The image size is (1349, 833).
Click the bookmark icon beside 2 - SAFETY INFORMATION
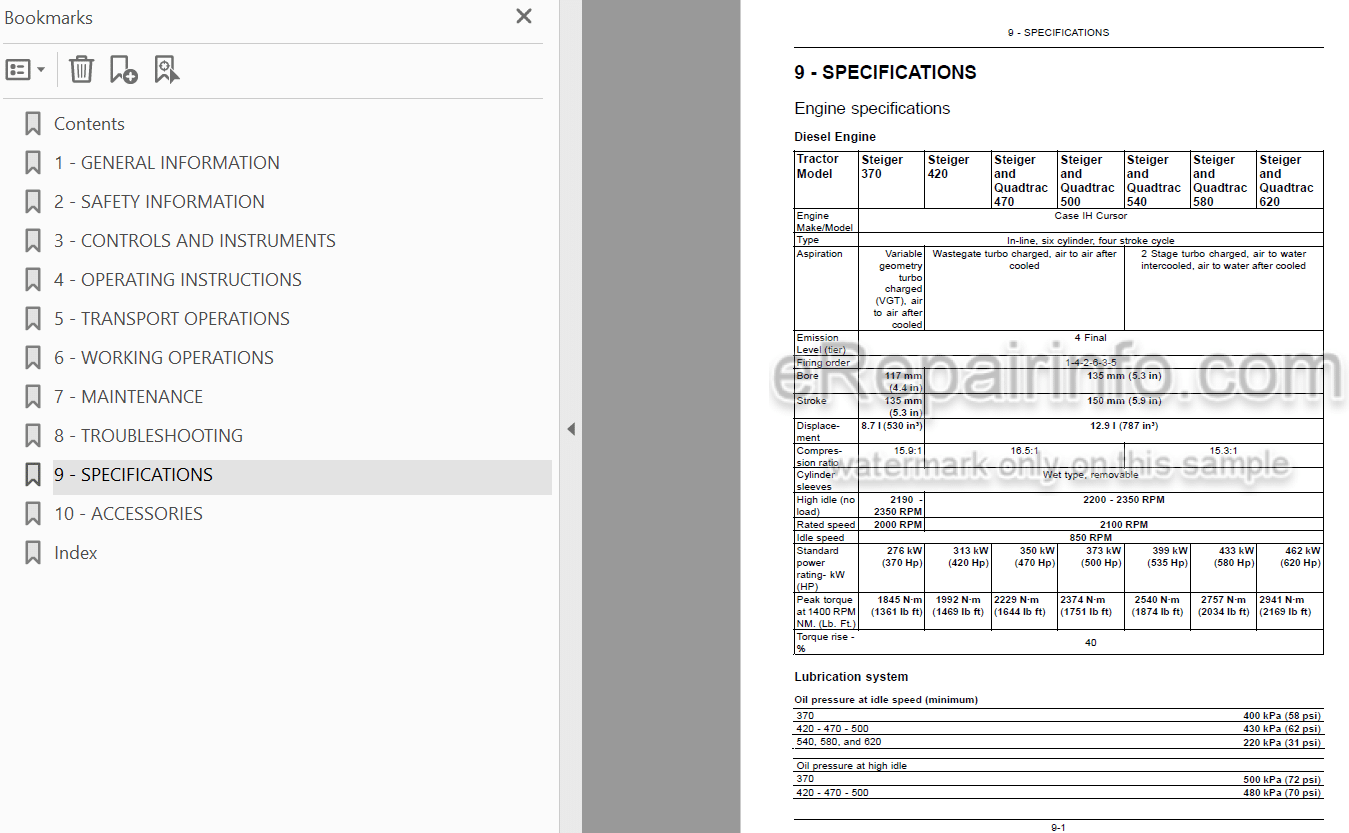[33, 202]
